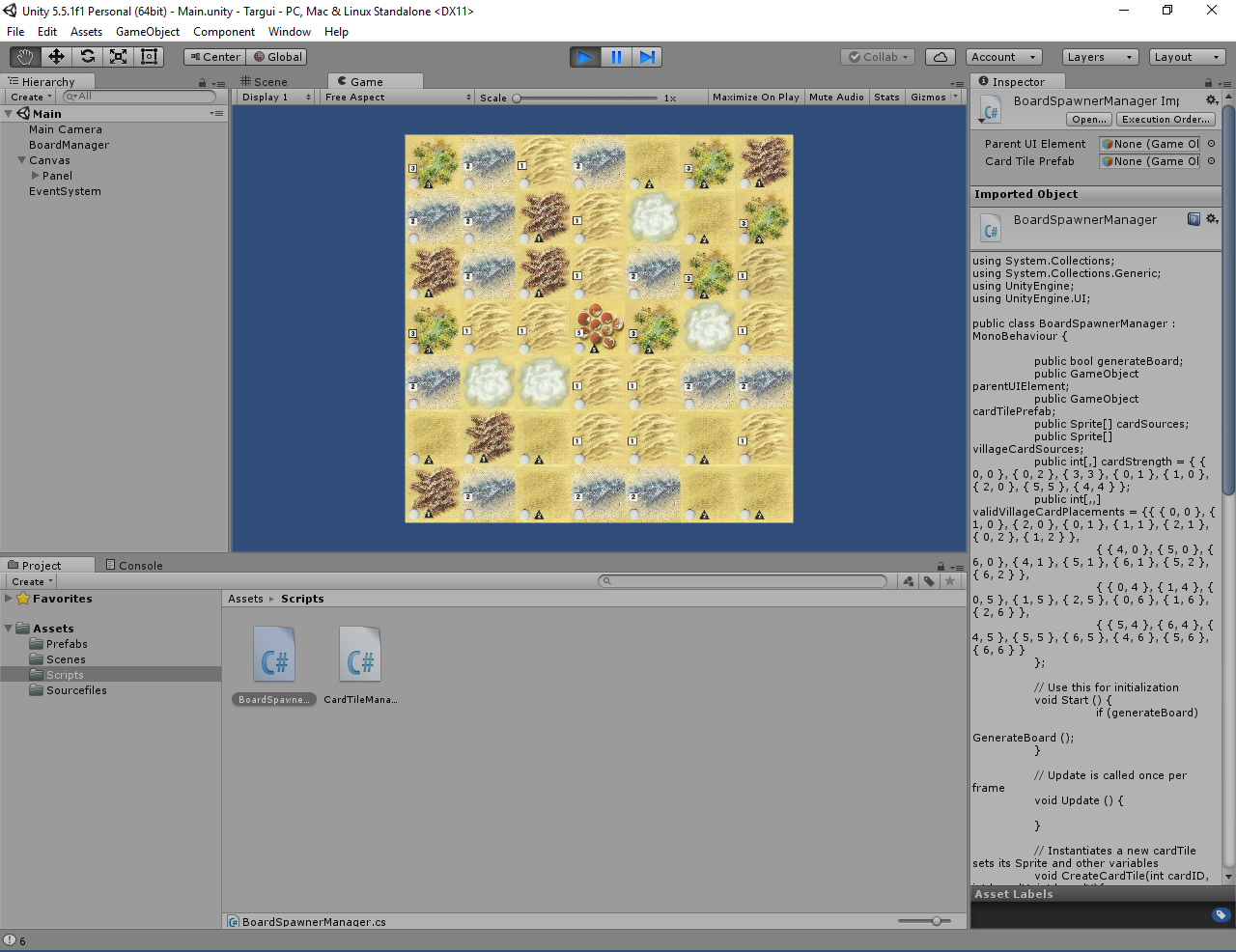Select EventSystem in Hierarchy
Image resolution: width=1236 pixels, height=952 pixels.
tap(65, 191)
